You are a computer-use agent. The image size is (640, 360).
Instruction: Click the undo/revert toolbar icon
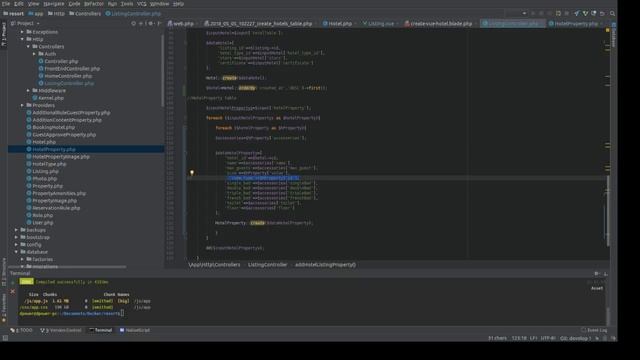(x=602, y=13)
